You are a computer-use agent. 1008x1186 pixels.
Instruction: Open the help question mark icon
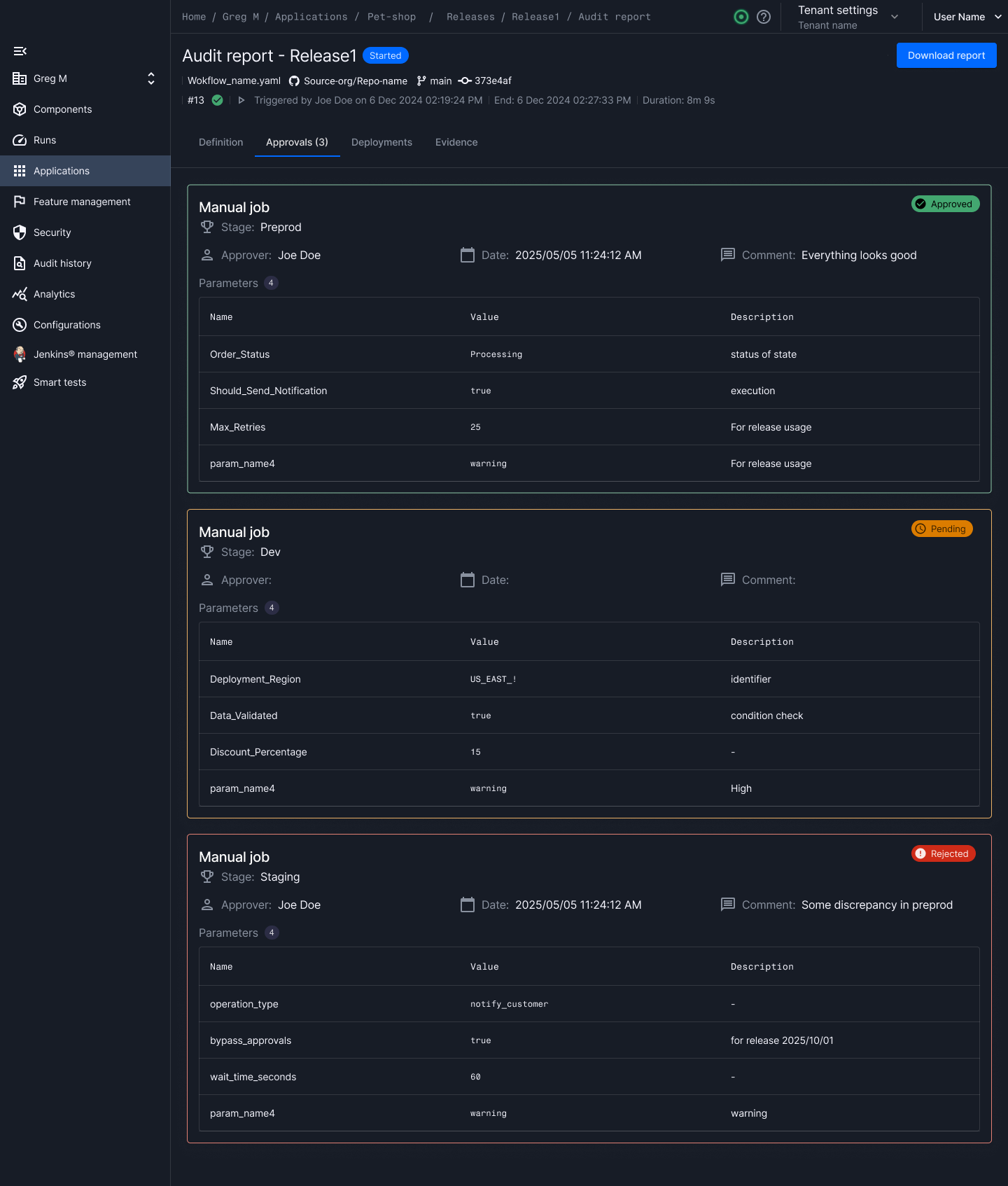click(764, 17)
